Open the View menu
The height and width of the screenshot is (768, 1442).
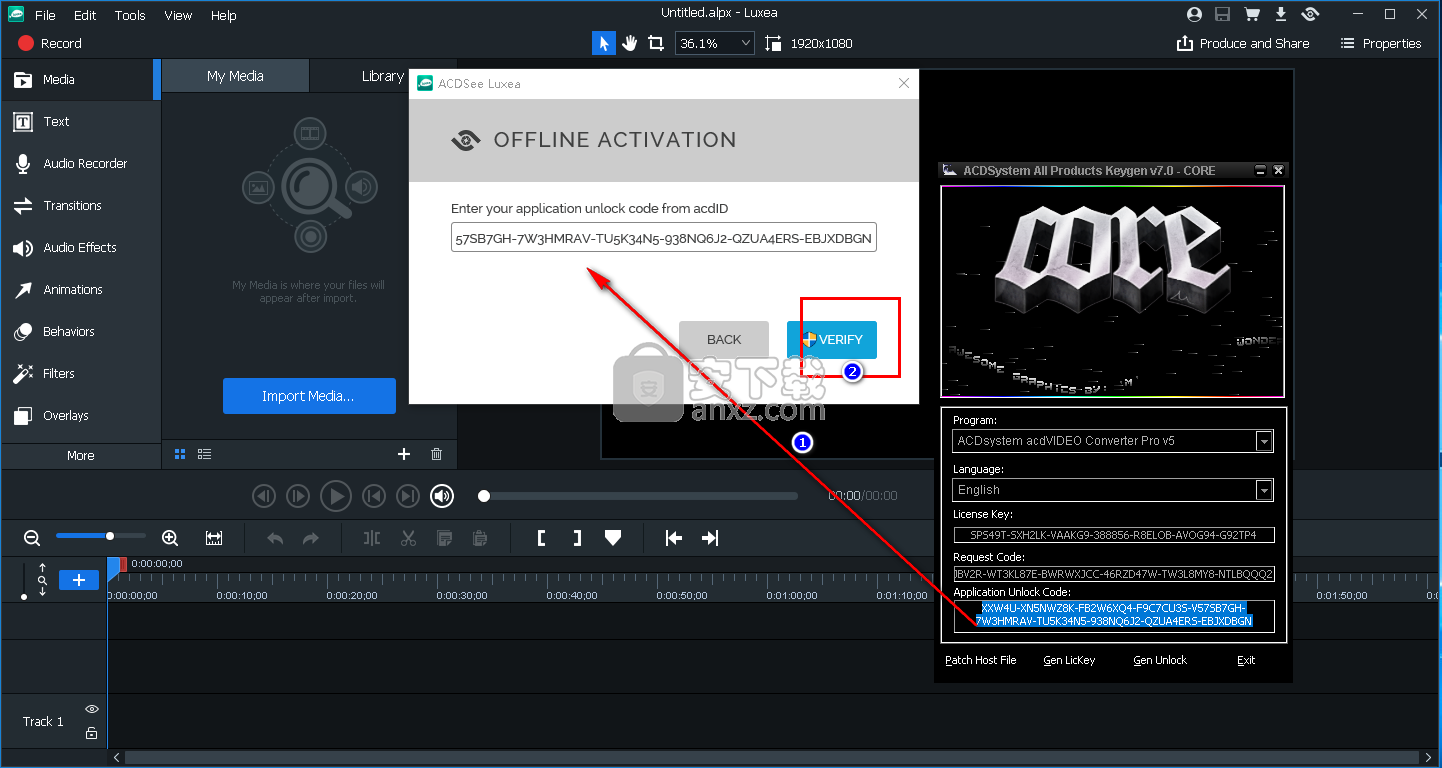178,15
